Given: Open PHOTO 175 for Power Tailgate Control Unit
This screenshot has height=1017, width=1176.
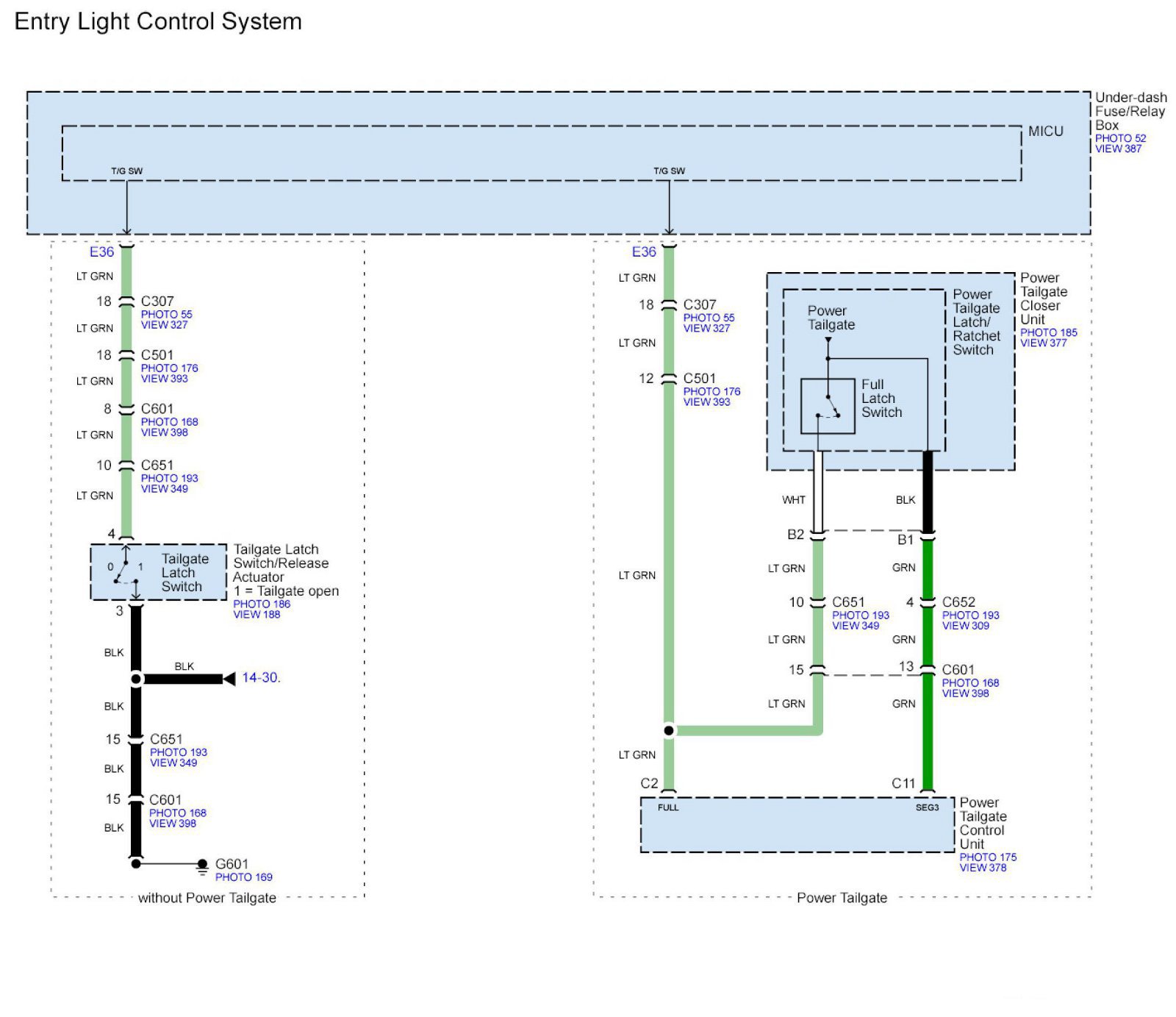Looking at the screenshot, I should [x=988, y=857].
